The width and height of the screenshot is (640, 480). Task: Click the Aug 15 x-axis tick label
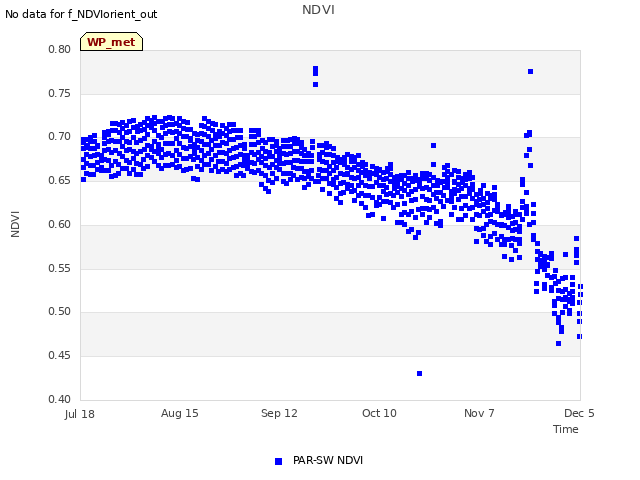point(180,413)
